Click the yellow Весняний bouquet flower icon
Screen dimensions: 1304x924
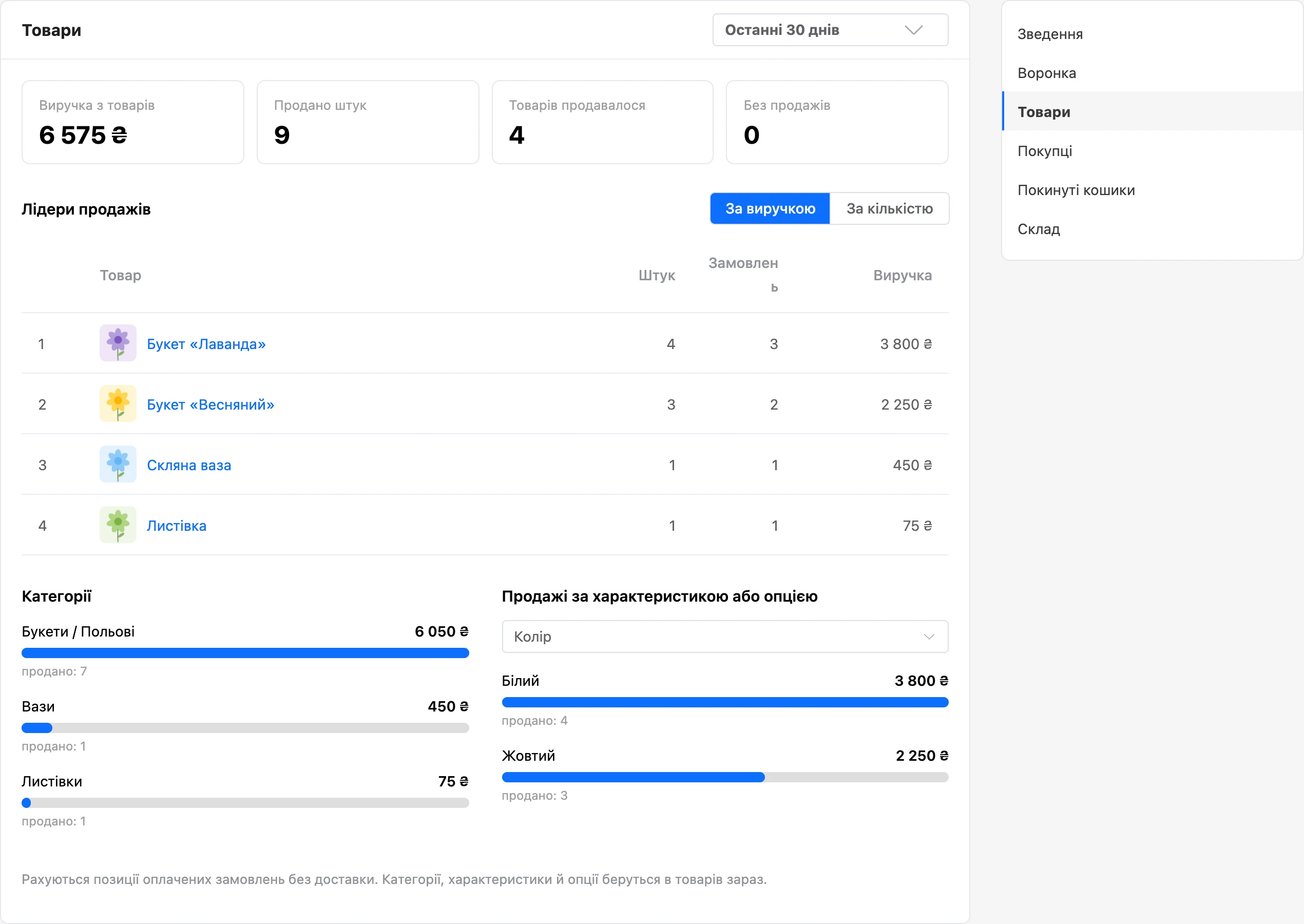118,404
